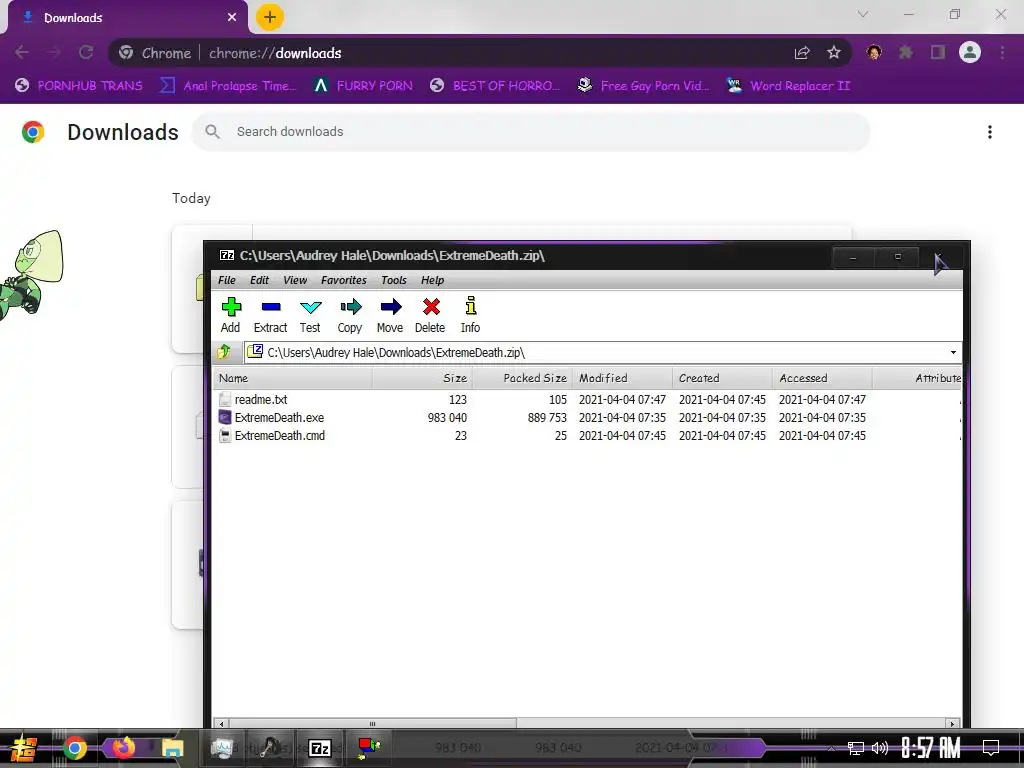Sort by Packed Size column header
Screen dimensions: 1024x768
(x=522, y=378)
